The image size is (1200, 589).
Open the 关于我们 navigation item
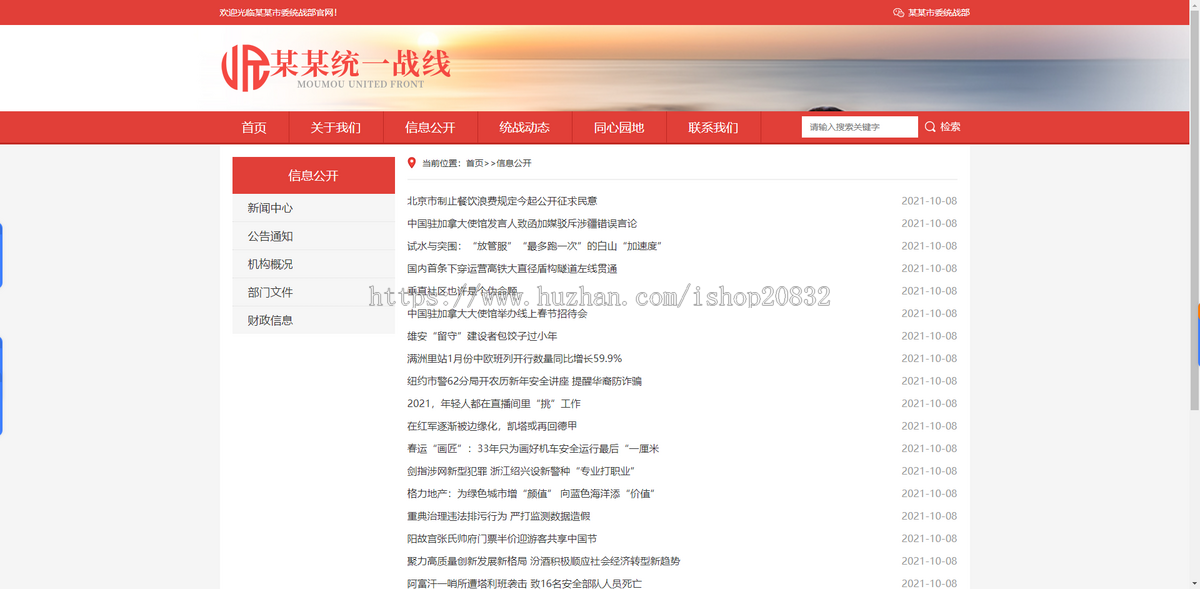[336, 128]
